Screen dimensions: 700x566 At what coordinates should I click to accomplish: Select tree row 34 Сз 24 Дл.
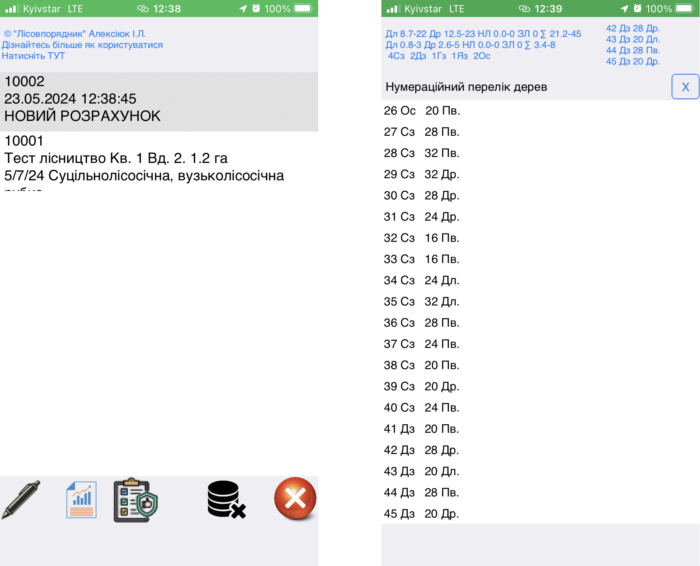pyautogui.click(x=422, y=280)
